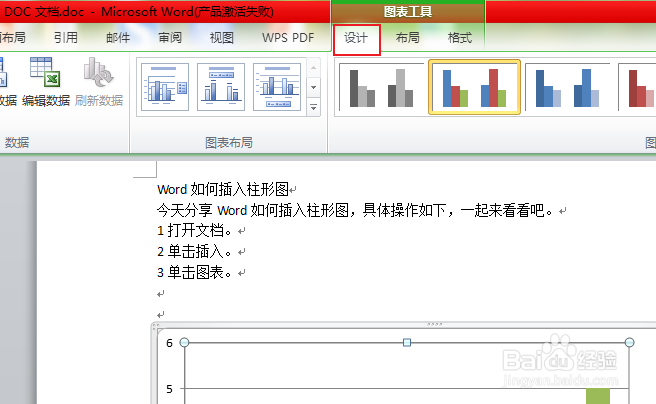This screenshot has height=404, width=656.
Task: Open the WPS PDF tab
Action: [288, 38]
